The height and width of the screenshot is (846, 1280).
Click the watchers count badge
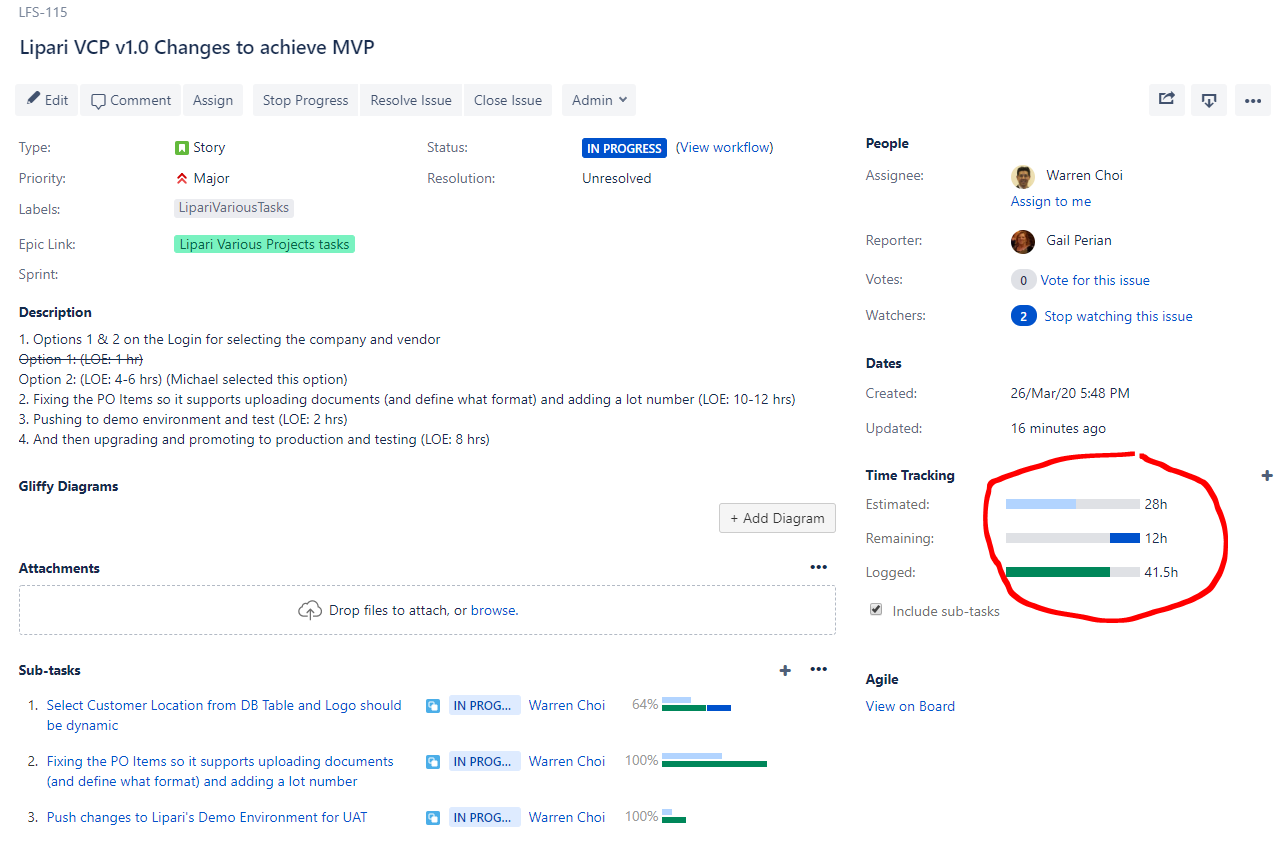[1023, 316]
